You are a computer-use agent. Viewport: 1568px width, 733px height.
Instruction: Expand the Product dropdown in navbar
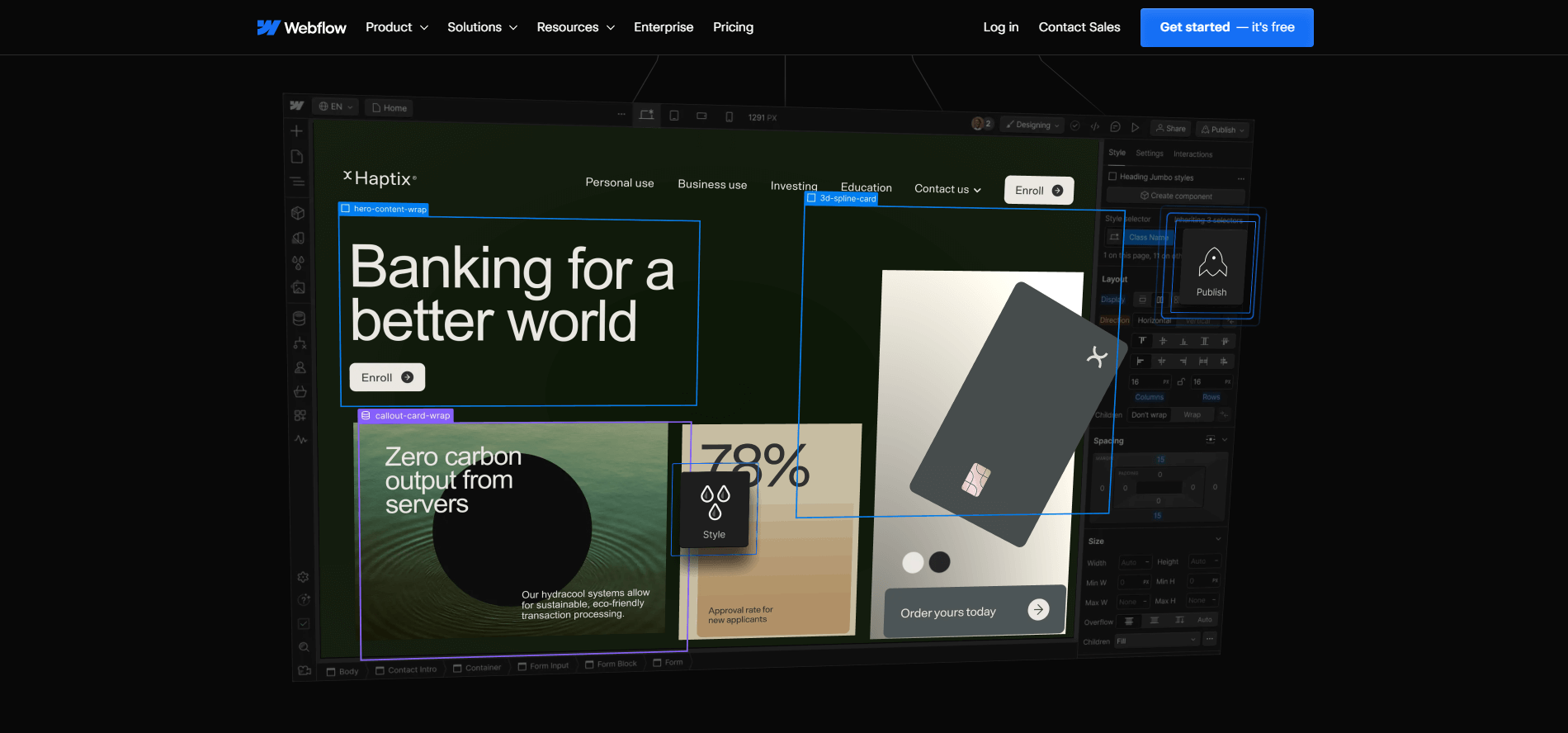(397, 27)
